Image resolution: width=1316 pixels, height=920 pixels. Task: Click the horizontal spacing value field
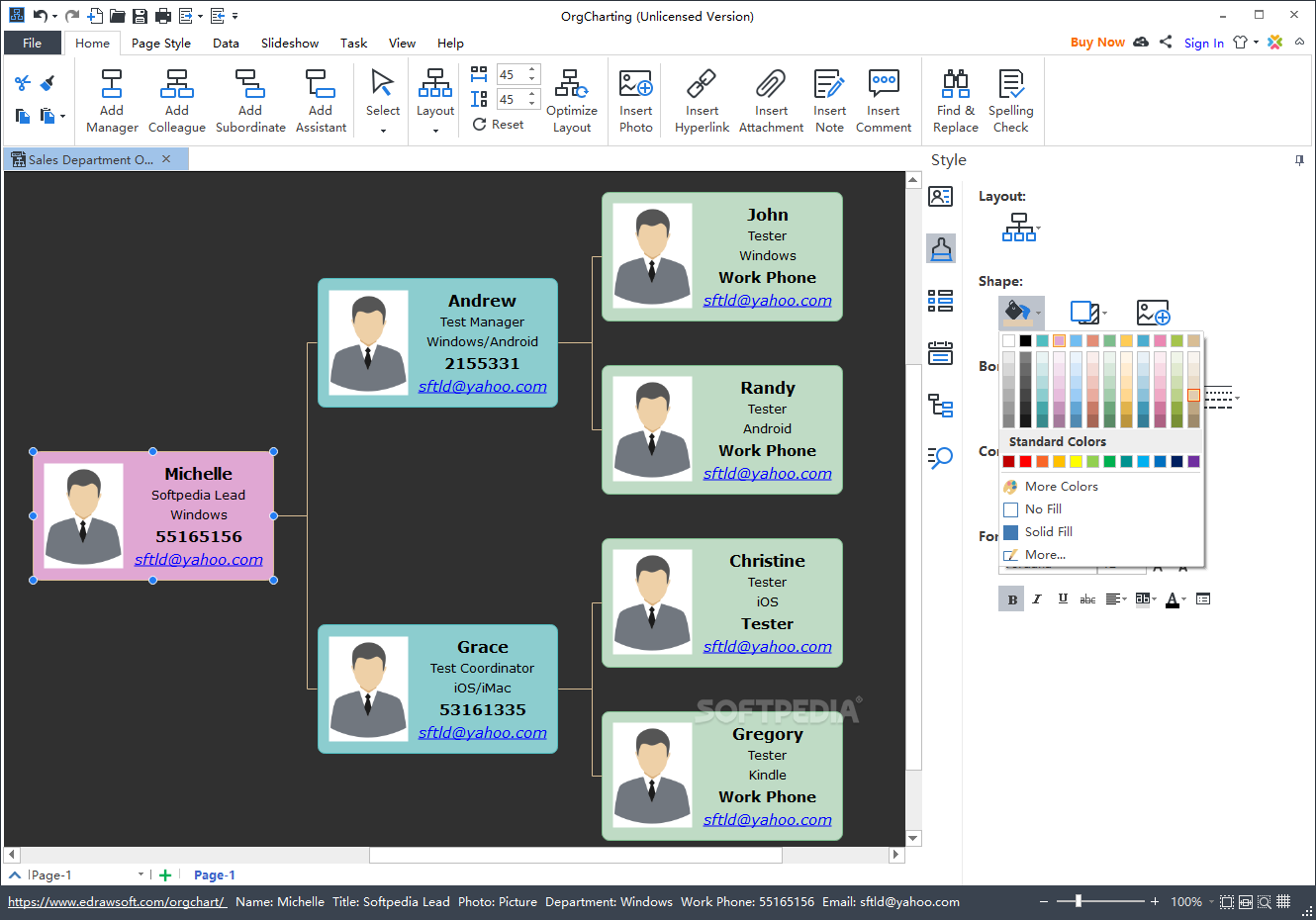[512, 75]
